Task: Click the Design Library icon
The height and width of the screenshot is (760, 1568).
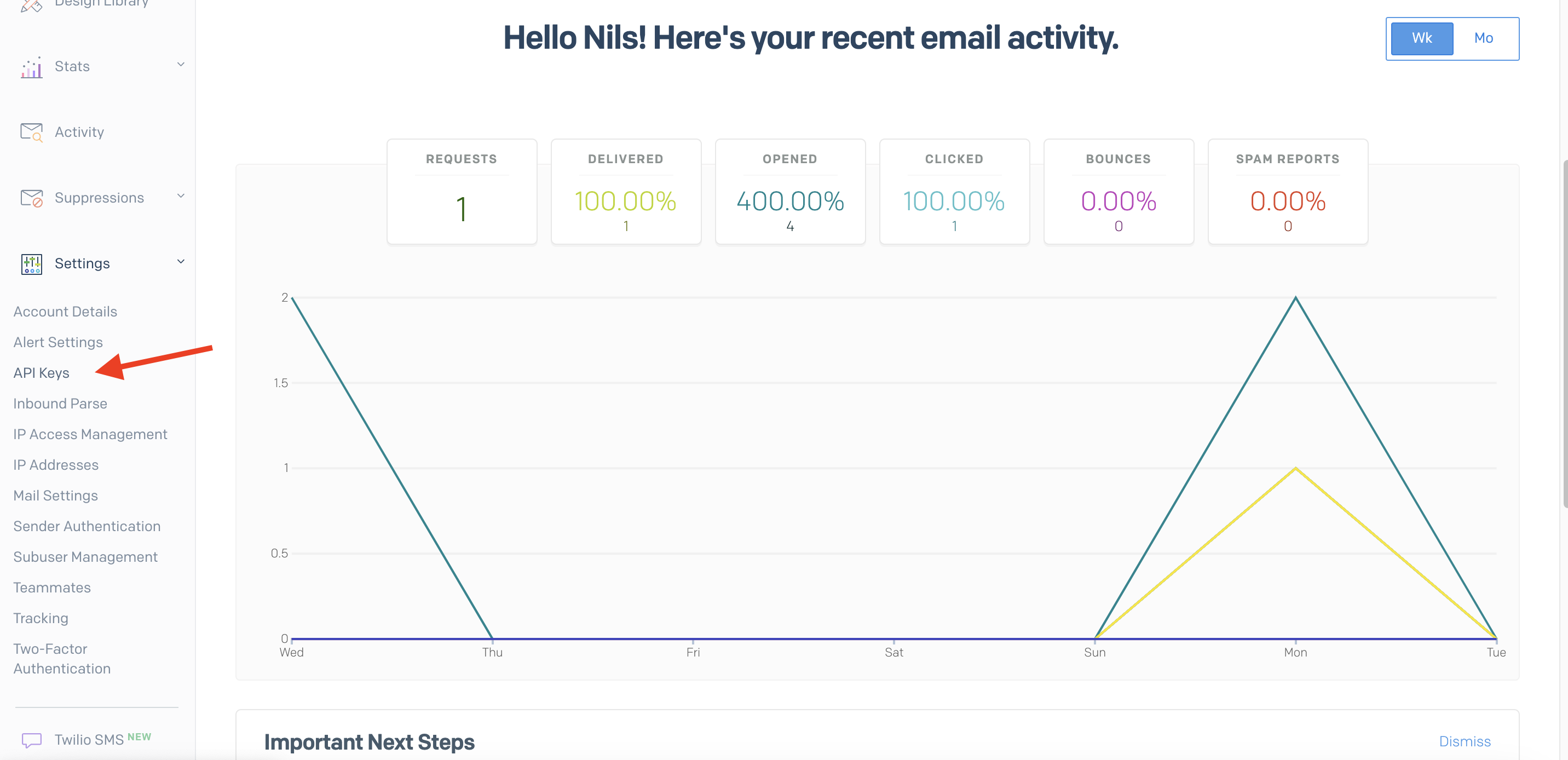Action: pos(32,5)
